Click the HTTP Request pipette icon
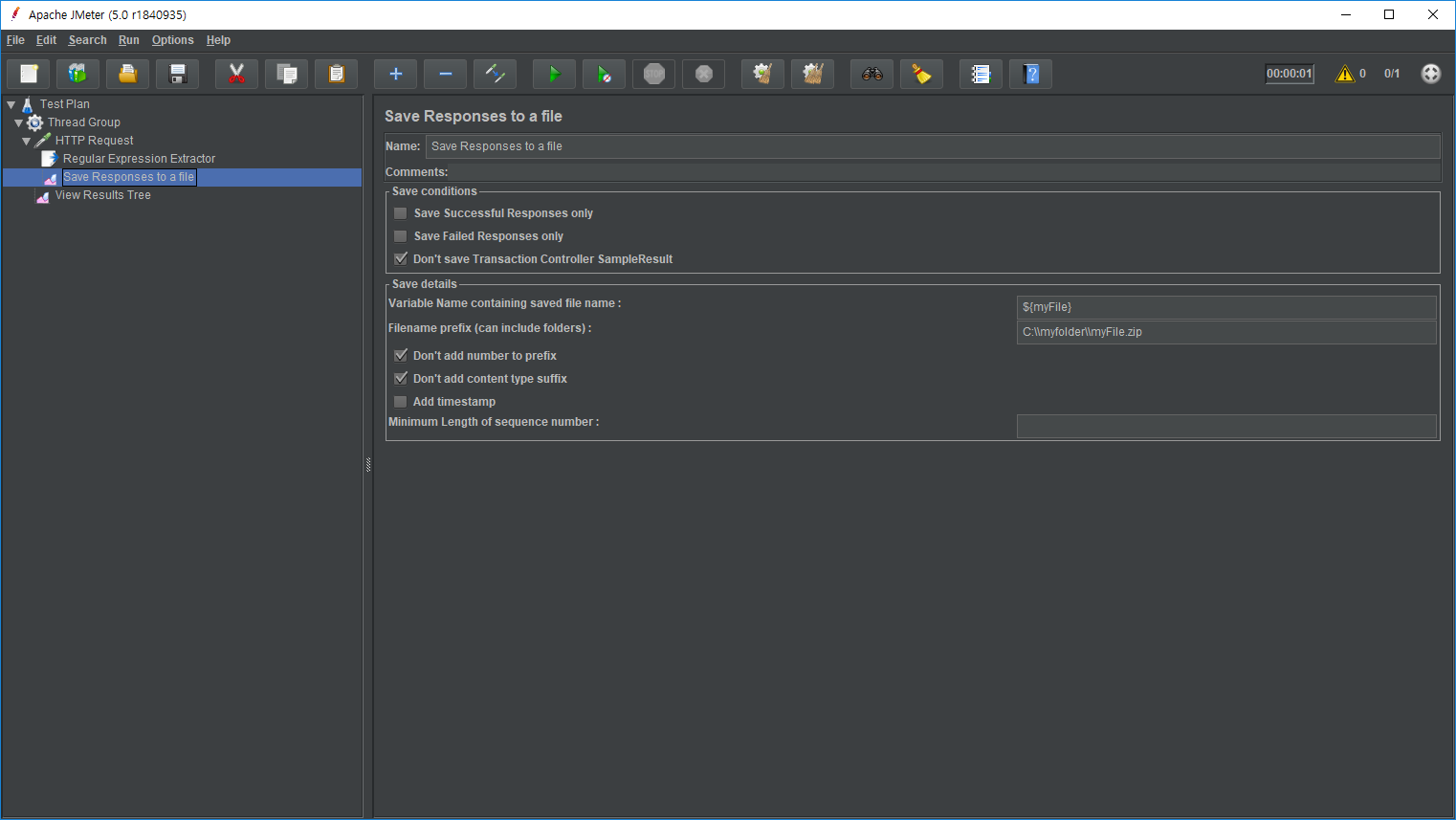 43,141
